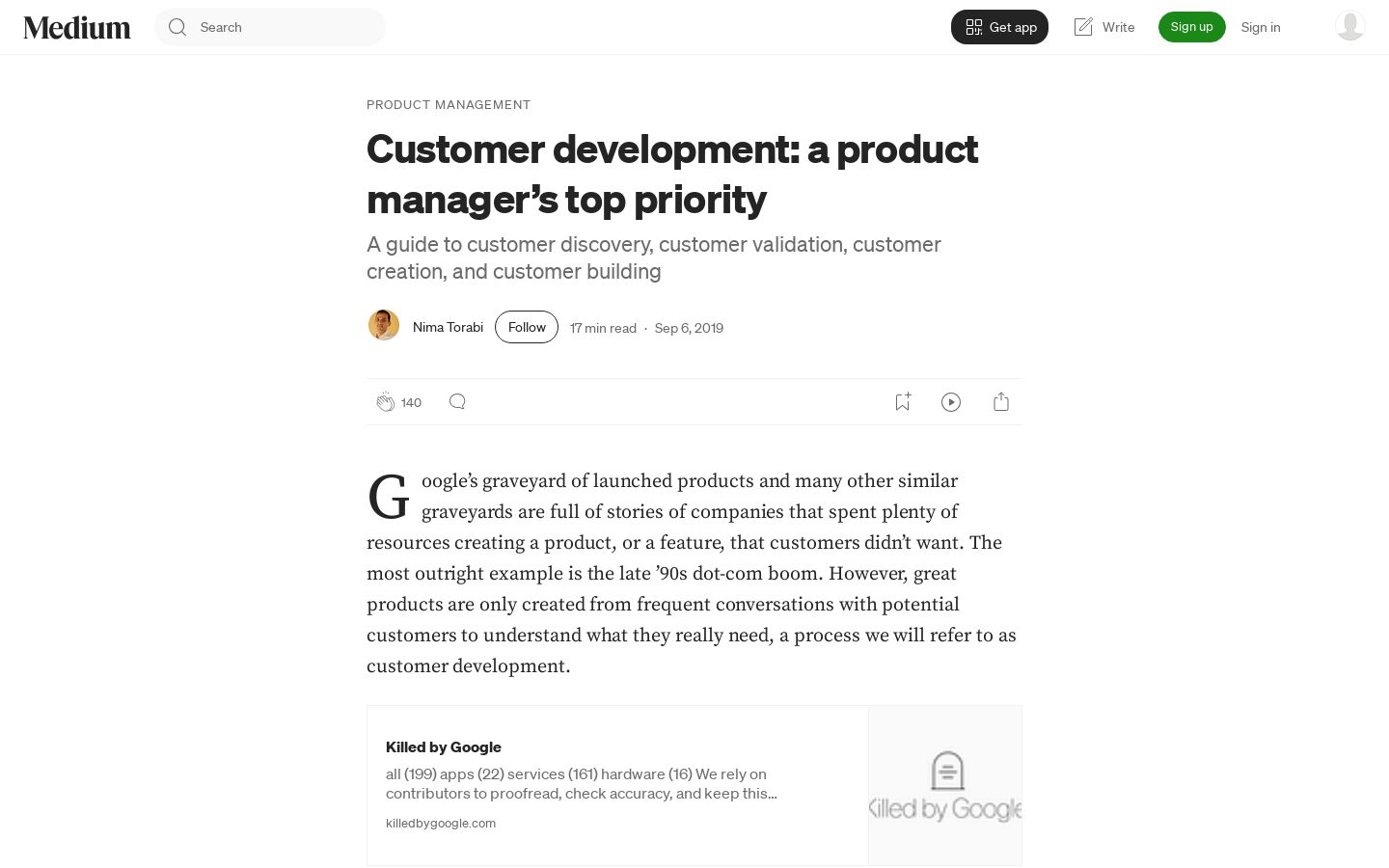Viewport: 1389px width, 868px height.
Task: Click the Write pencil icon
Action: coord(1083,27)
